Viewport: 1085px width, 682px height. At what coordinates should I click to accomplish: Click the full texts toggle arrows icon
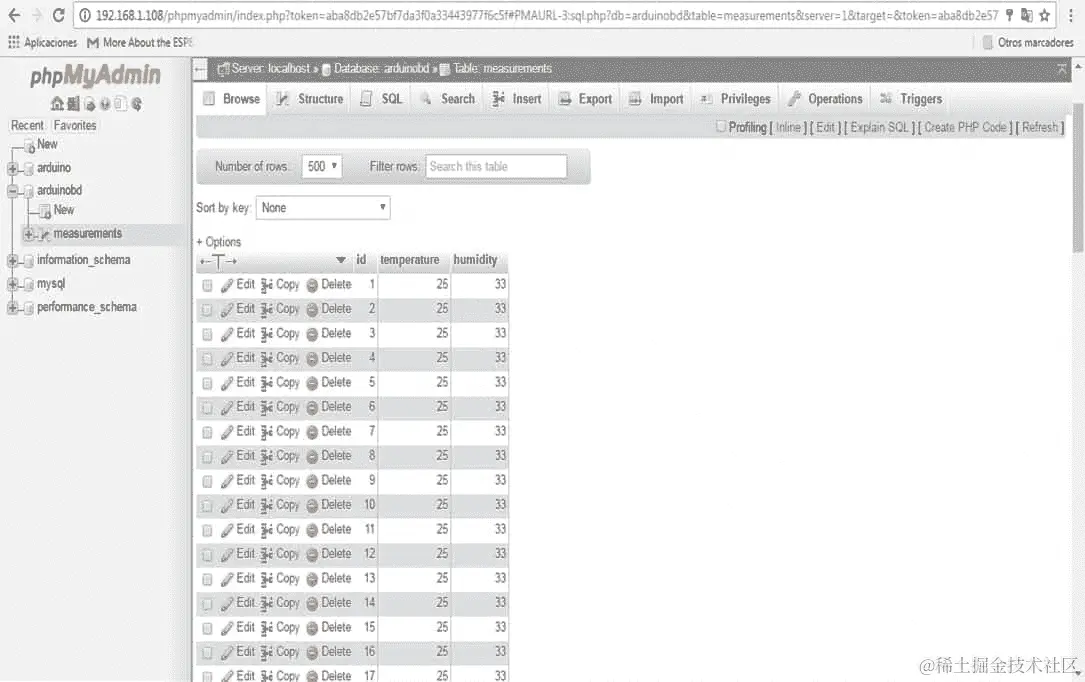(218, 261)
